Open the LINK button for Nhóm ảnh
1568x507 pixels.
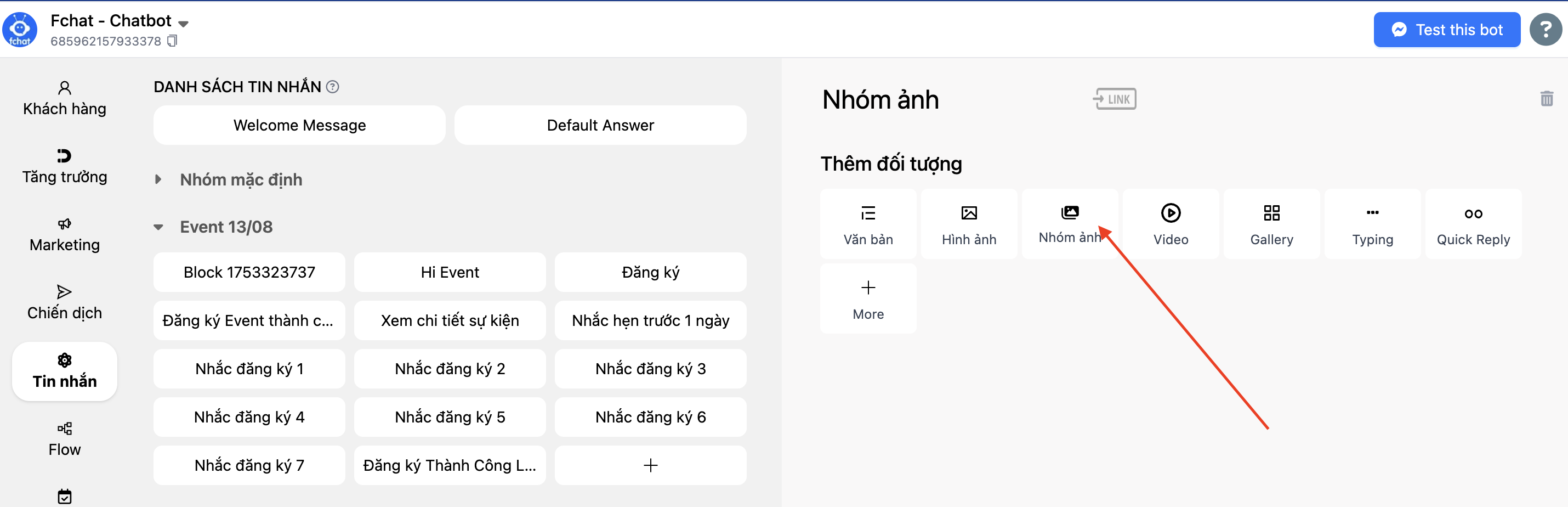pyautogui.click(x=1114, y=98)
